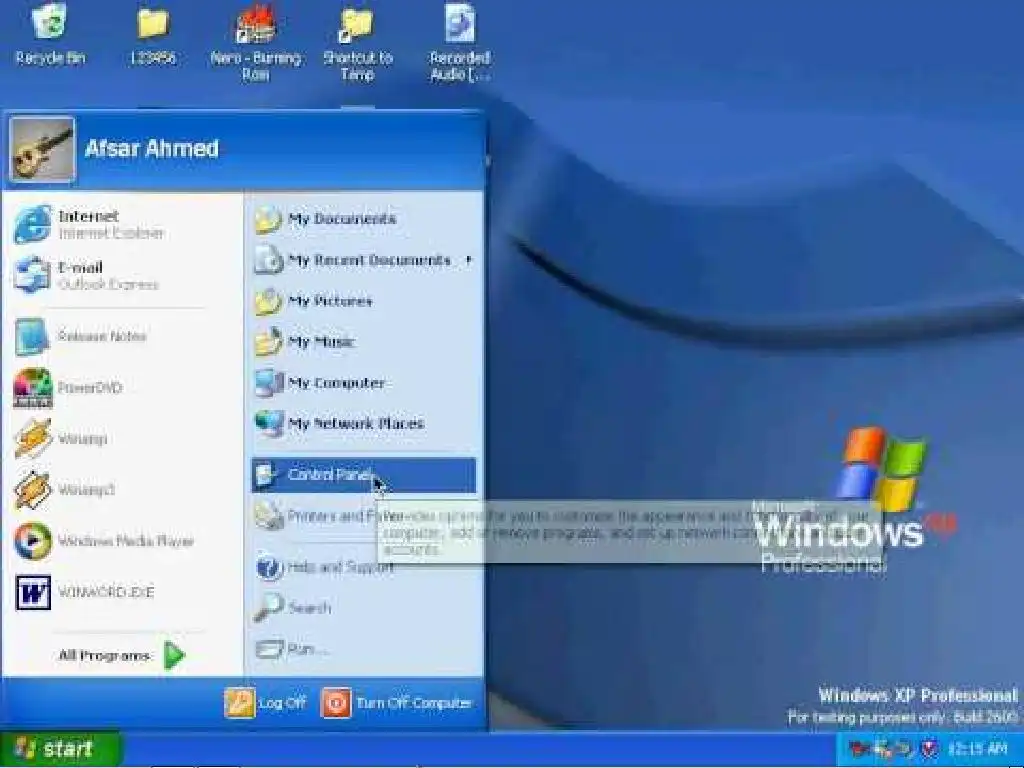Screen dimensions: 1024x768
Task: Expand My Recent Documents submenu arrow
Action: 469,259
